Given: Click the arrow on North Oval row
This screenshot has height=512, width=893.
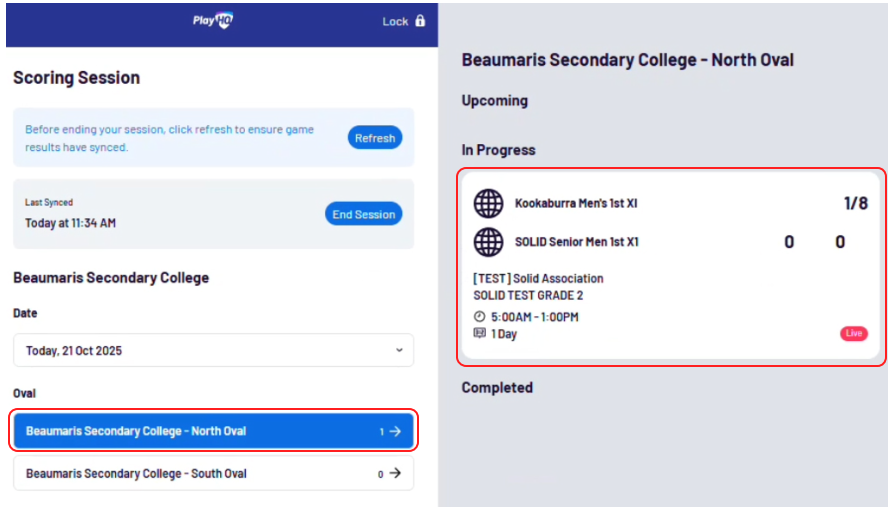Looking at the screenshot, I should pyautogui.click(x=395, y=431).
